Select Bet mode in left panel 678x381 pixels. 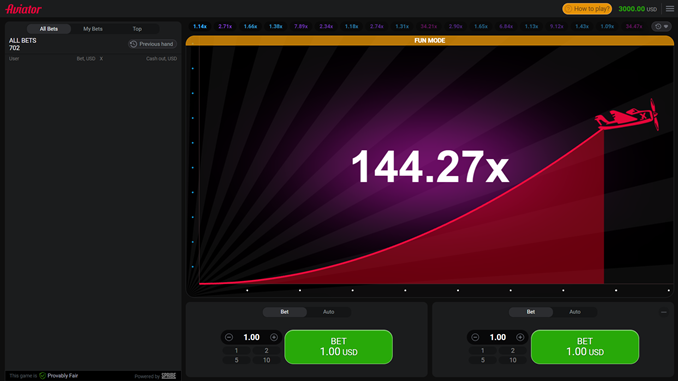click(285, 312)
